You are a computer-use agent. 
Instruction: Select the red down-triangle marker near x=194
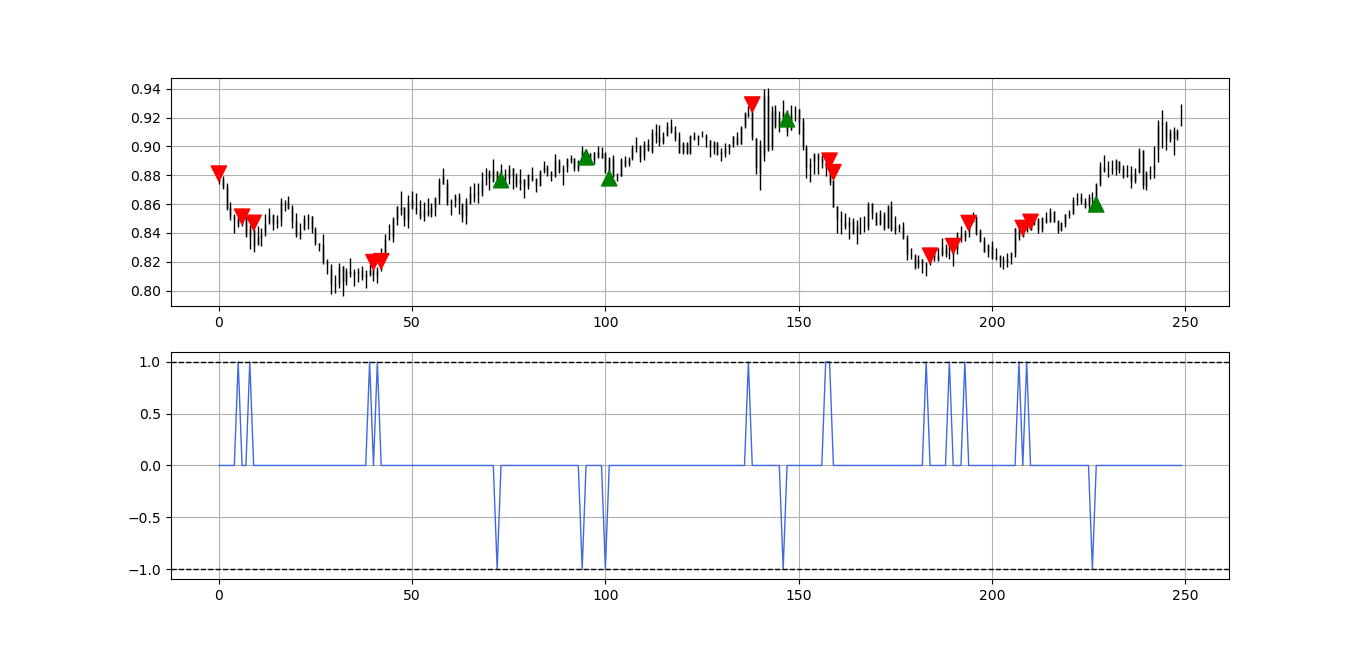tap(969, 223)
